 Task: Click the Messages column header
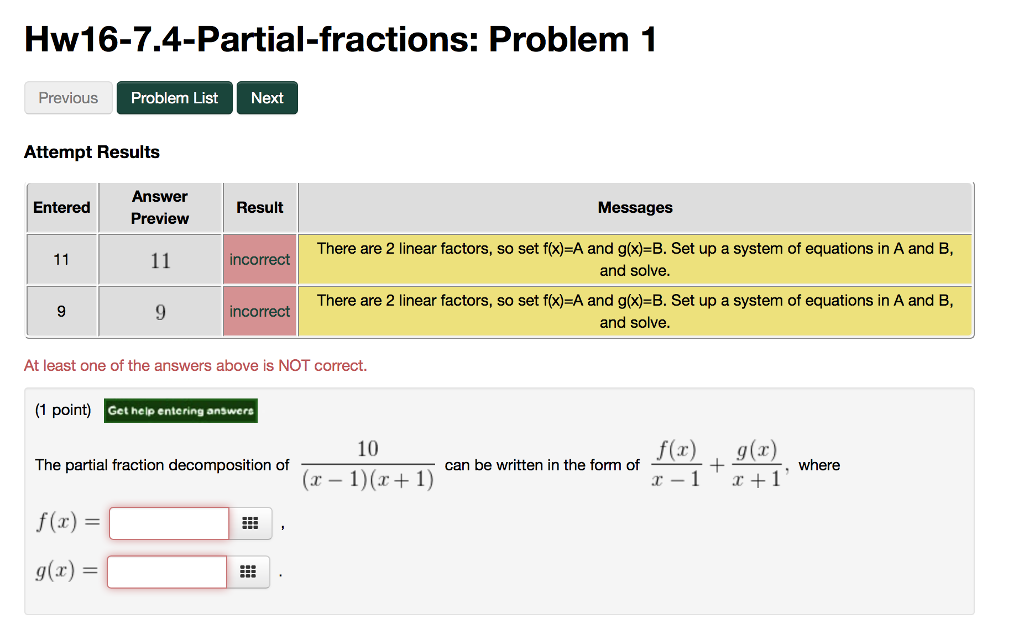[635, 207]
